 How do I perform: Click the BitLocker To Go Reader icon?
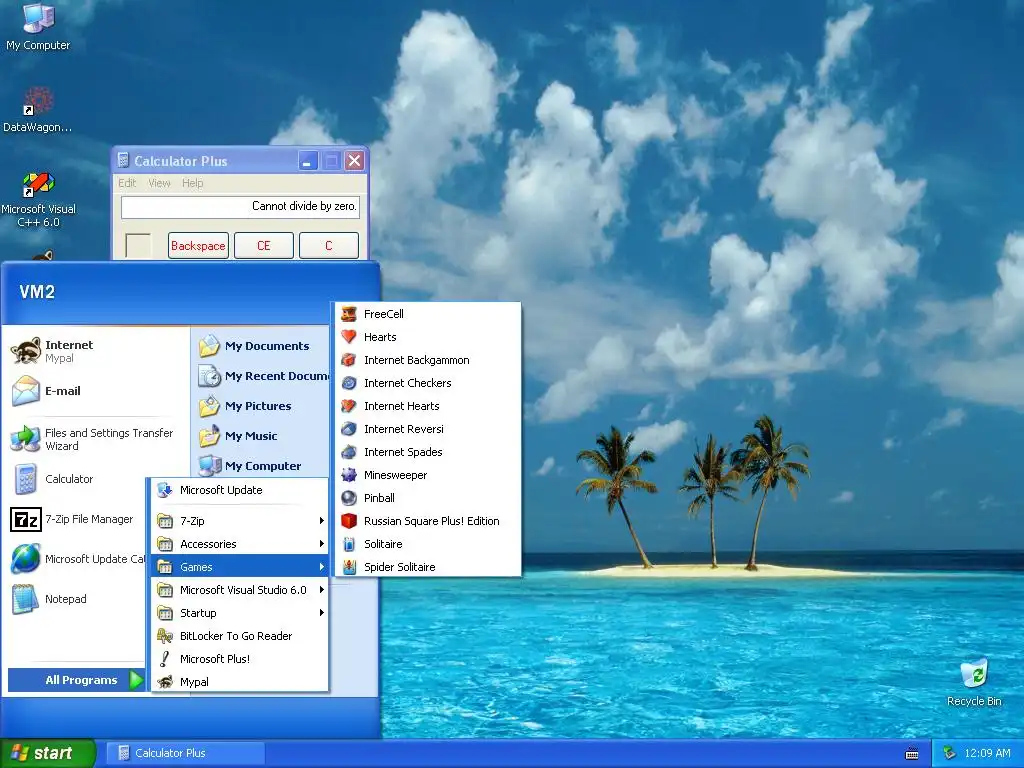coord(165,636)
